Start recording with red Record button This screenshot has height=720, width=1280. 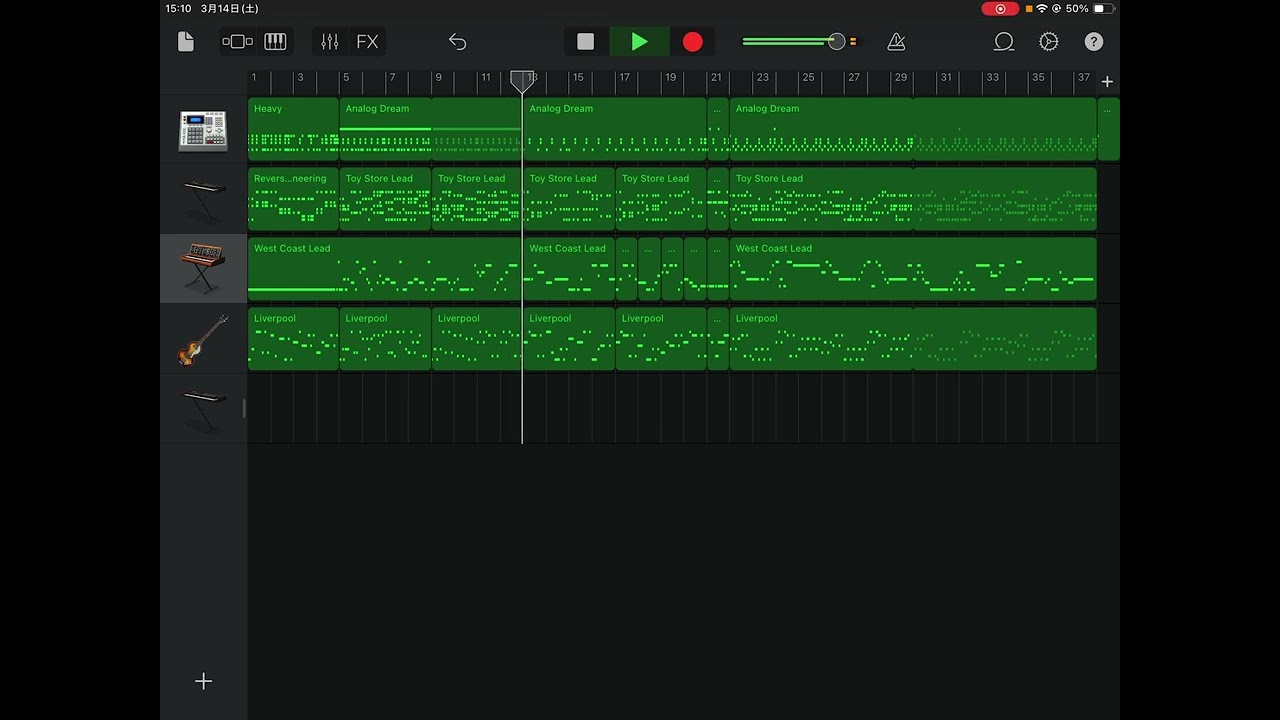click(x=692, y=41)
